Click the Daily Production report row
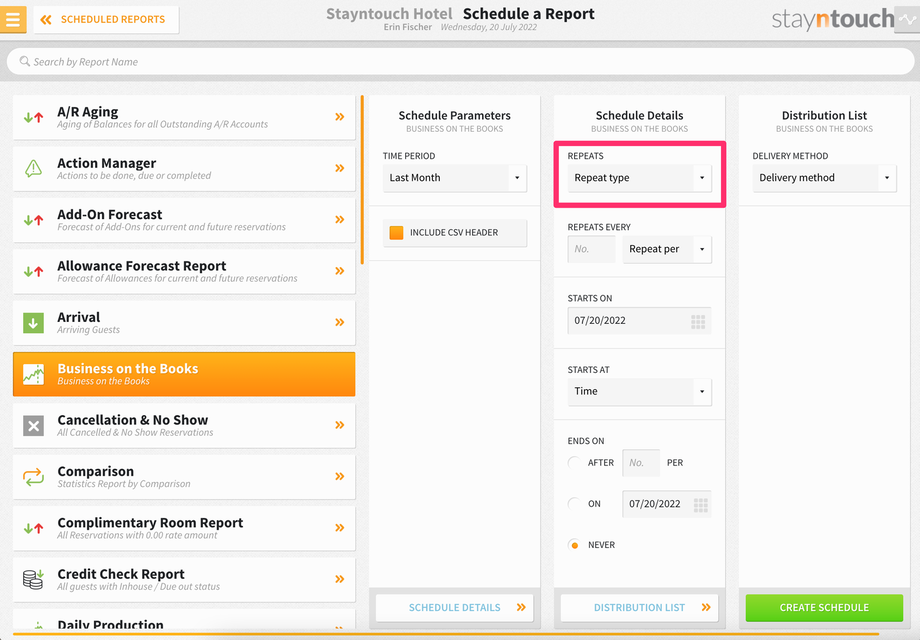Viewport: 920px width, 640px height. click(x=184, y=621)
